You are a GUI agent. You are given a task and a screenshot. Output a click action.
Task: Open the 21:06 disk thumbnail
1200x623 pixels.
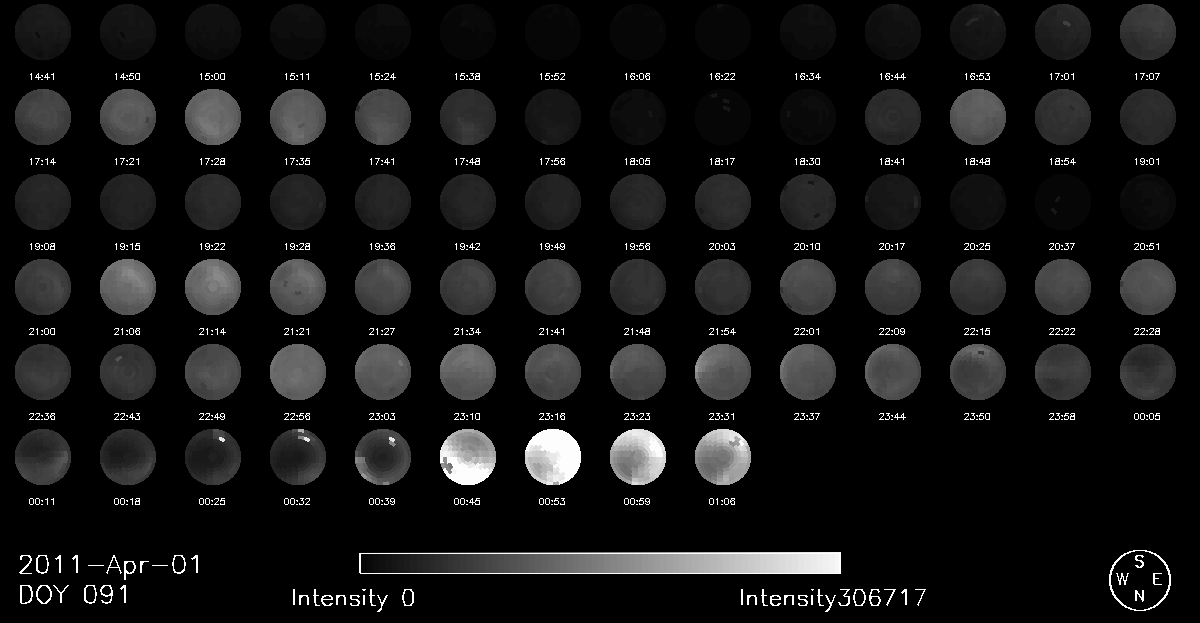[127, 286]
